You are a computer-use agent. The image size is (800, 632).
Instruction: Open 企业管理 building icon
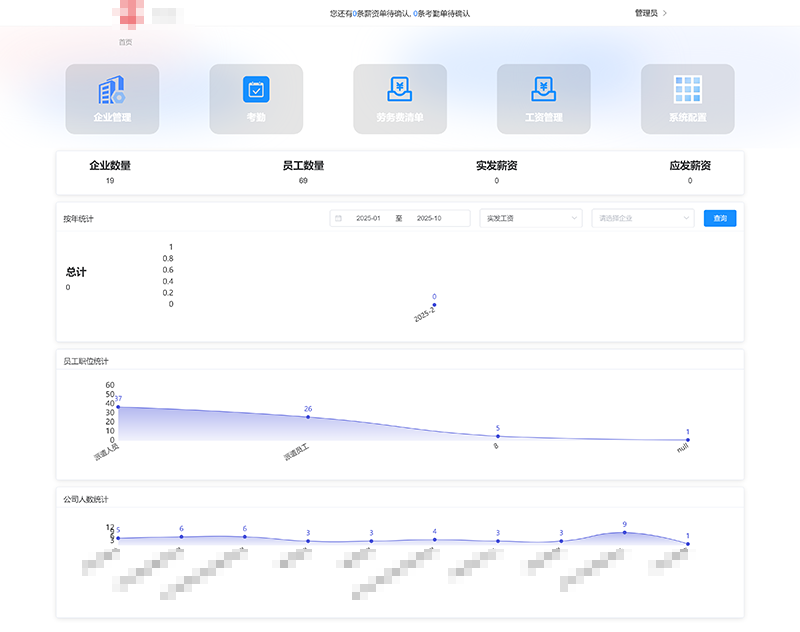(x=112, y=91)
